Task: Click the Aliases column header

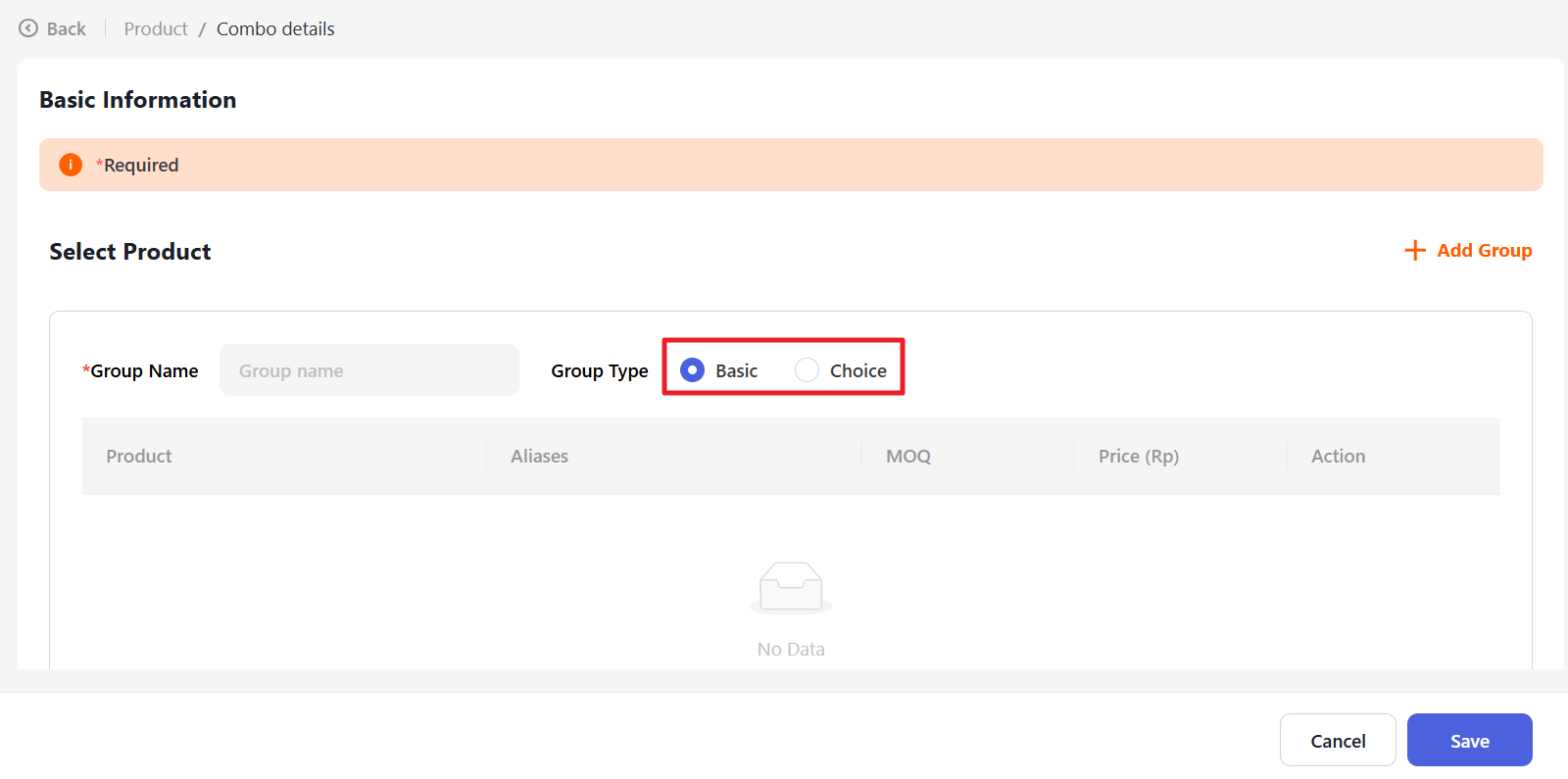Action: [x=539, y=457]
